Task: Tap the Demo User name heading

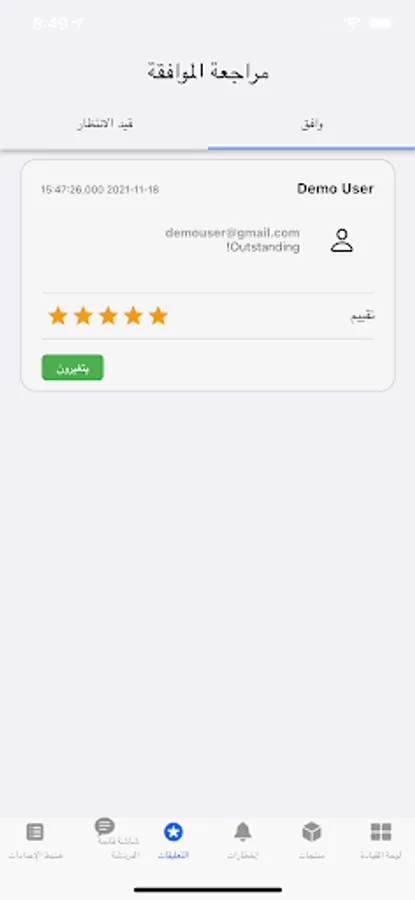Action: coord(335,189)
